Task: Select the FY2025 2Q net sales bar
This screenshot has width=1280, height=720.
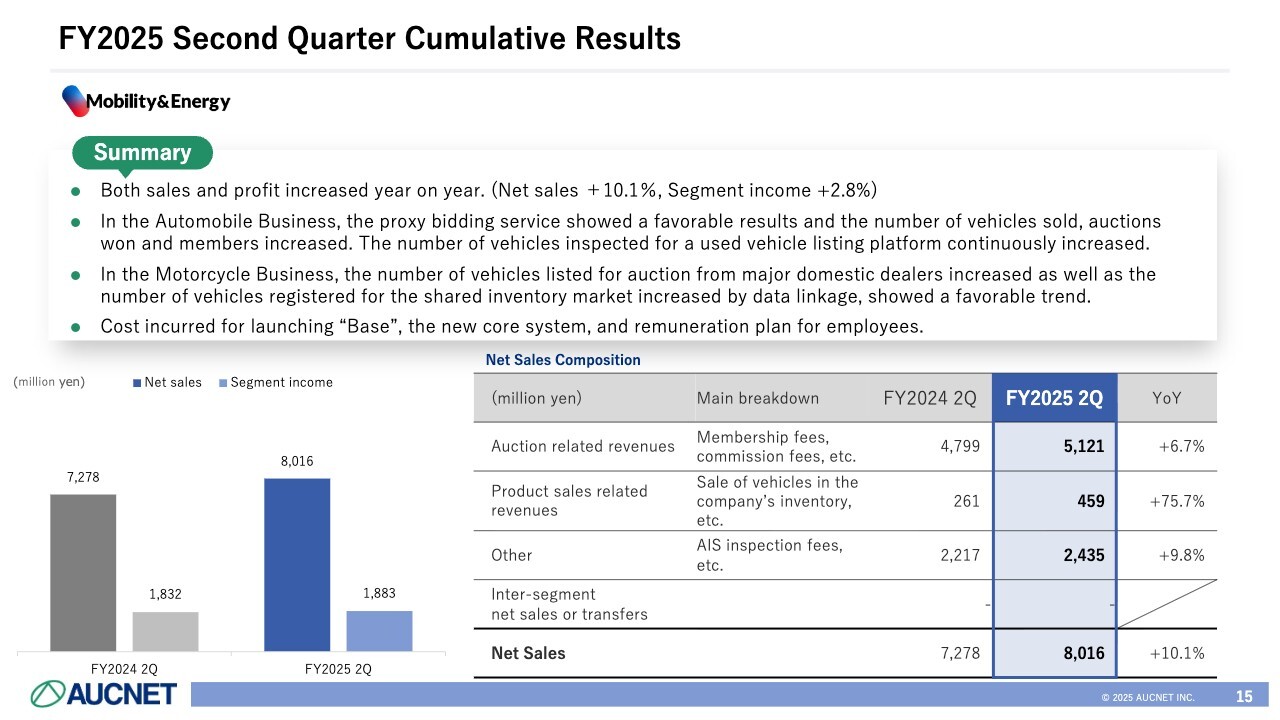Action: (297, 565)
